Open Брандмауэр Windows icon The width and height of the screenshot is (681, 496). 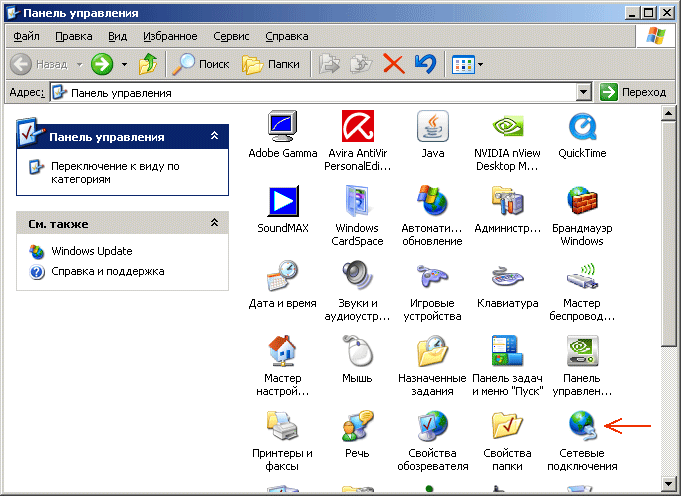(x=582, y=202)
